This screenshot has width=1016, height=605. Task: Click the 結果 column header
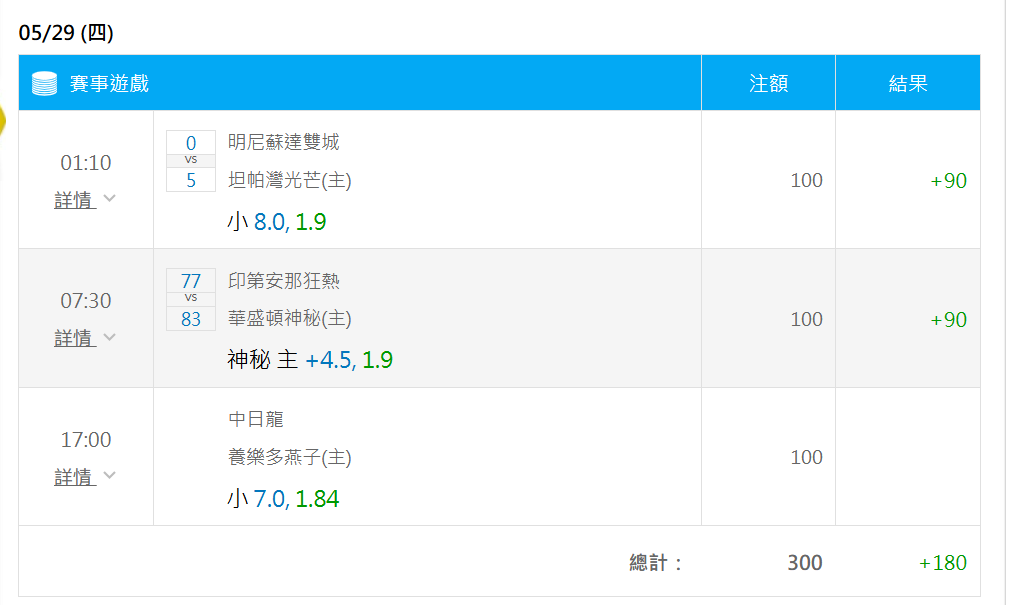[908, 84]
